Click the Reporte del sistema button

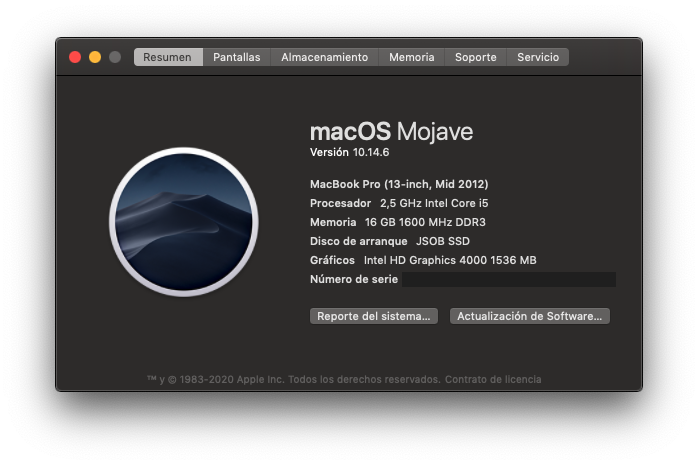[x=374, y=316]
